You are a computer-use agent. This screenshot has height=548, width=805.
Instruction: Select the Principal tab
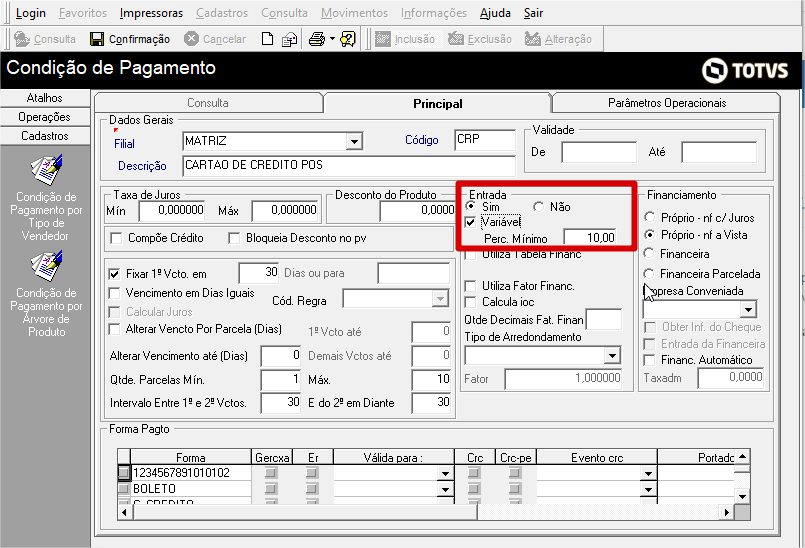coord(437,103)
